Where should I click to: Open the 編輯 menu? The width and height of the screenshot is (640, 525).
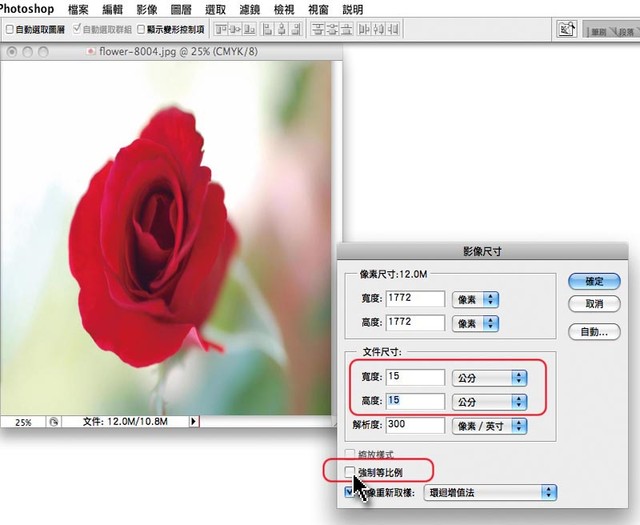point(112,9)
